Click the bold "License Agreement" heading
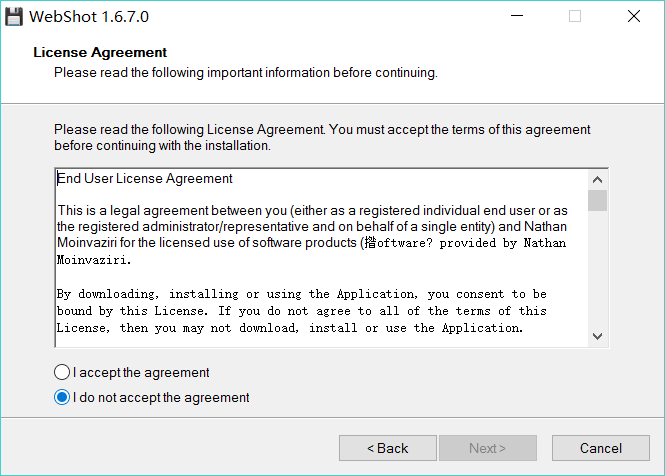 point(100,52)
